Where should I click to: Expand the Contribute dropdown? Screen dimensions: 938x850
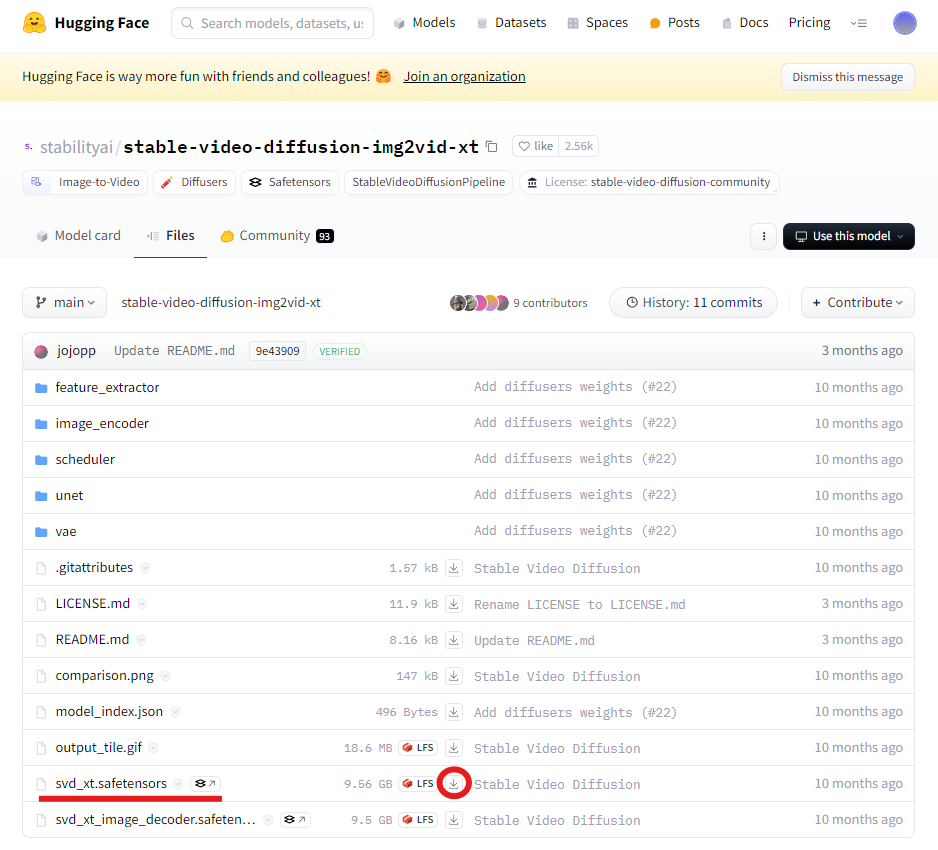[858, 303]
